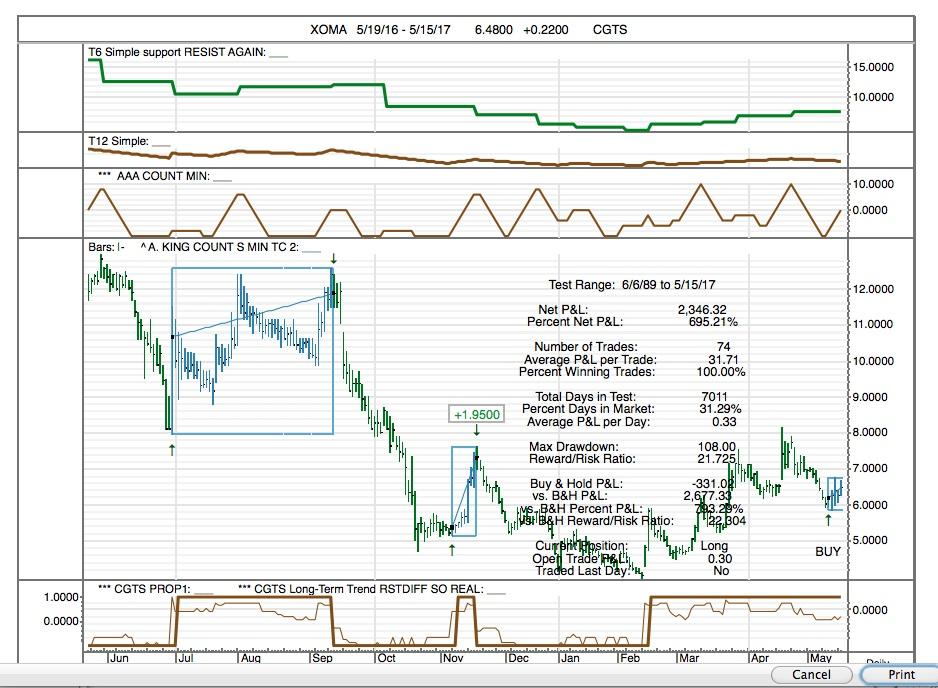Click the Oct marker on the time axis
The width and height of the screenshot is (938, 688).
tap(386, 658)
